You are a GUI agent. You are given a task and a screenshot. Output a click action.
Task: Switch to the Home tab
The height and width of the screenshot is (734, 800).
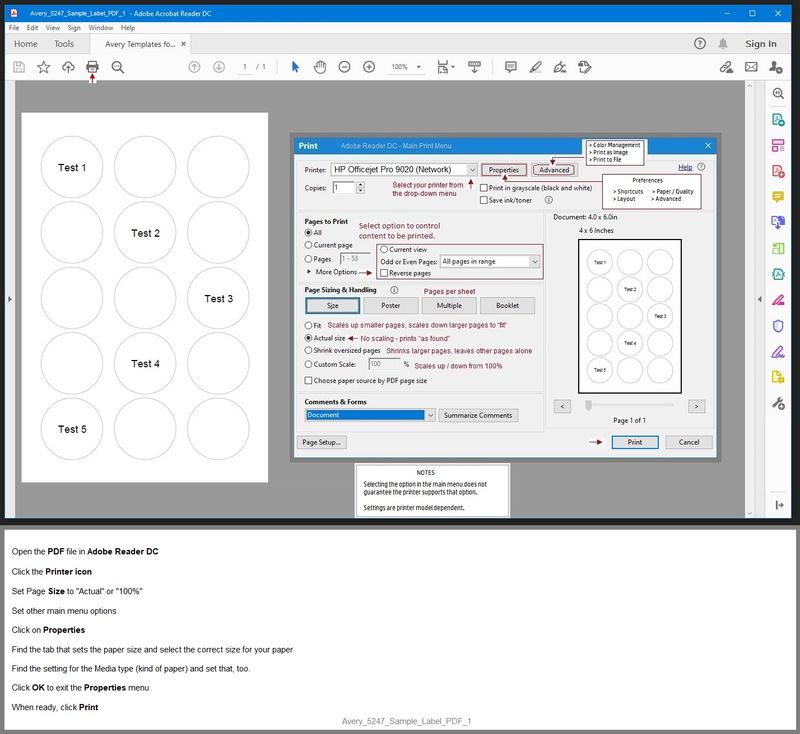tap(26, 44)
